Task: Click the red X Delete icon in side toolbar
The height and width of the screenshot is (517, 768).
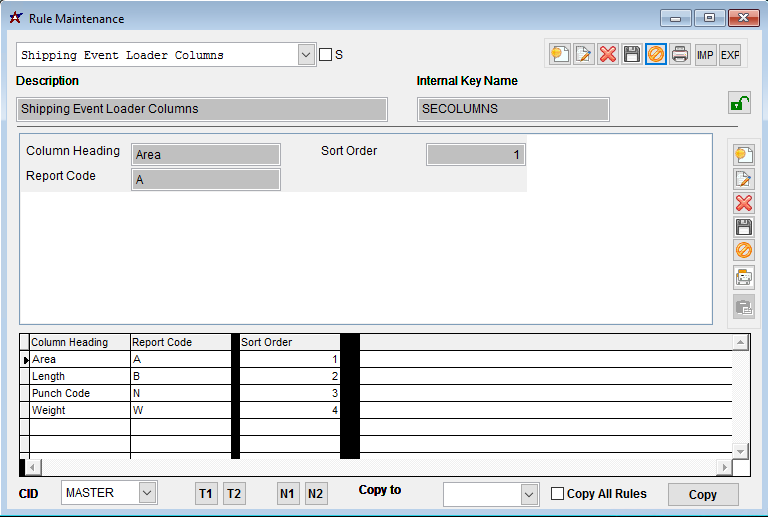Action: point(744,203)
